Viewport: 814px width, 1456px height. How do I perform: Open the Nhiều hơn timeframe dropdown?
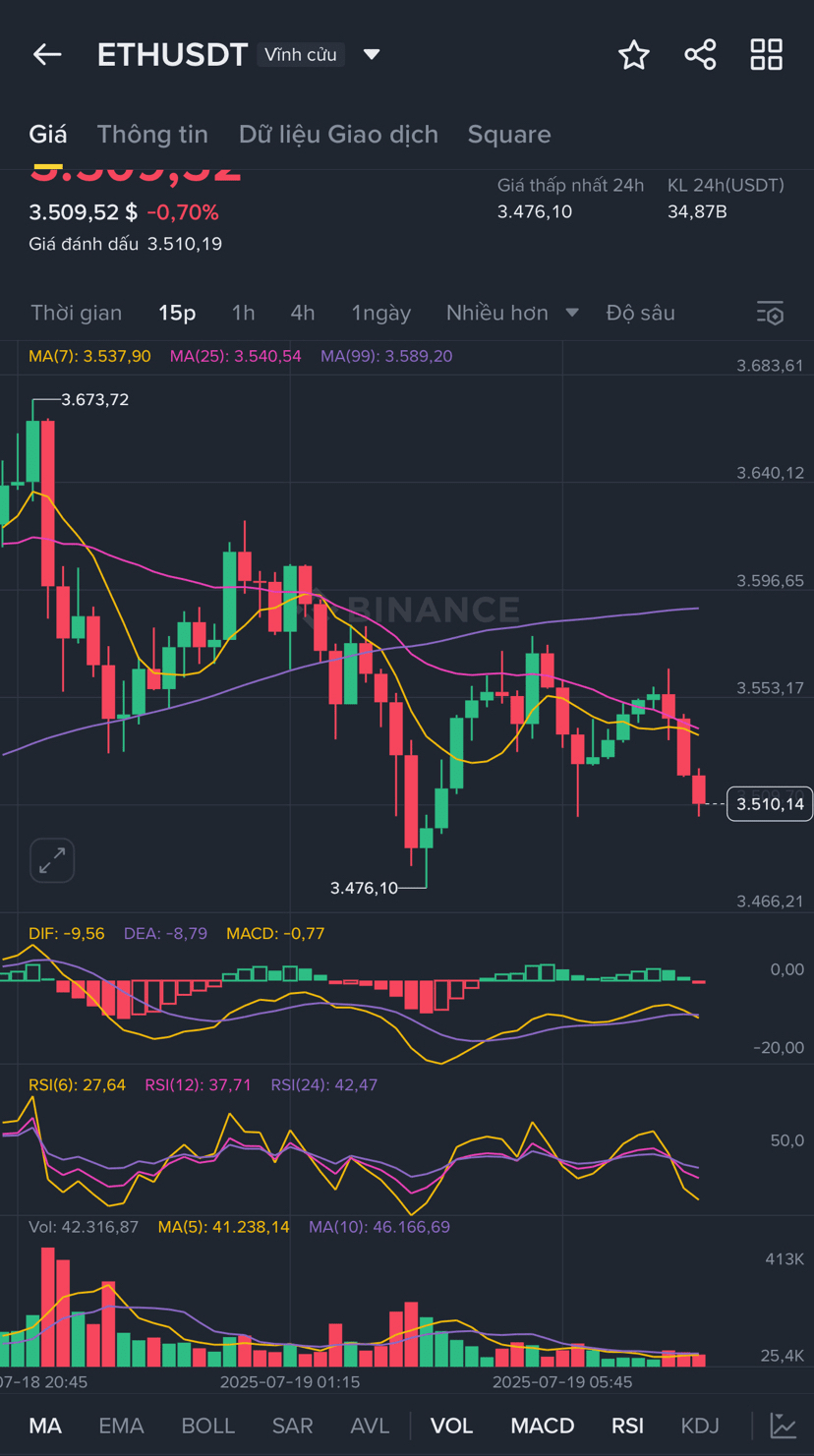pyautogui.click(x=512, y=313)
